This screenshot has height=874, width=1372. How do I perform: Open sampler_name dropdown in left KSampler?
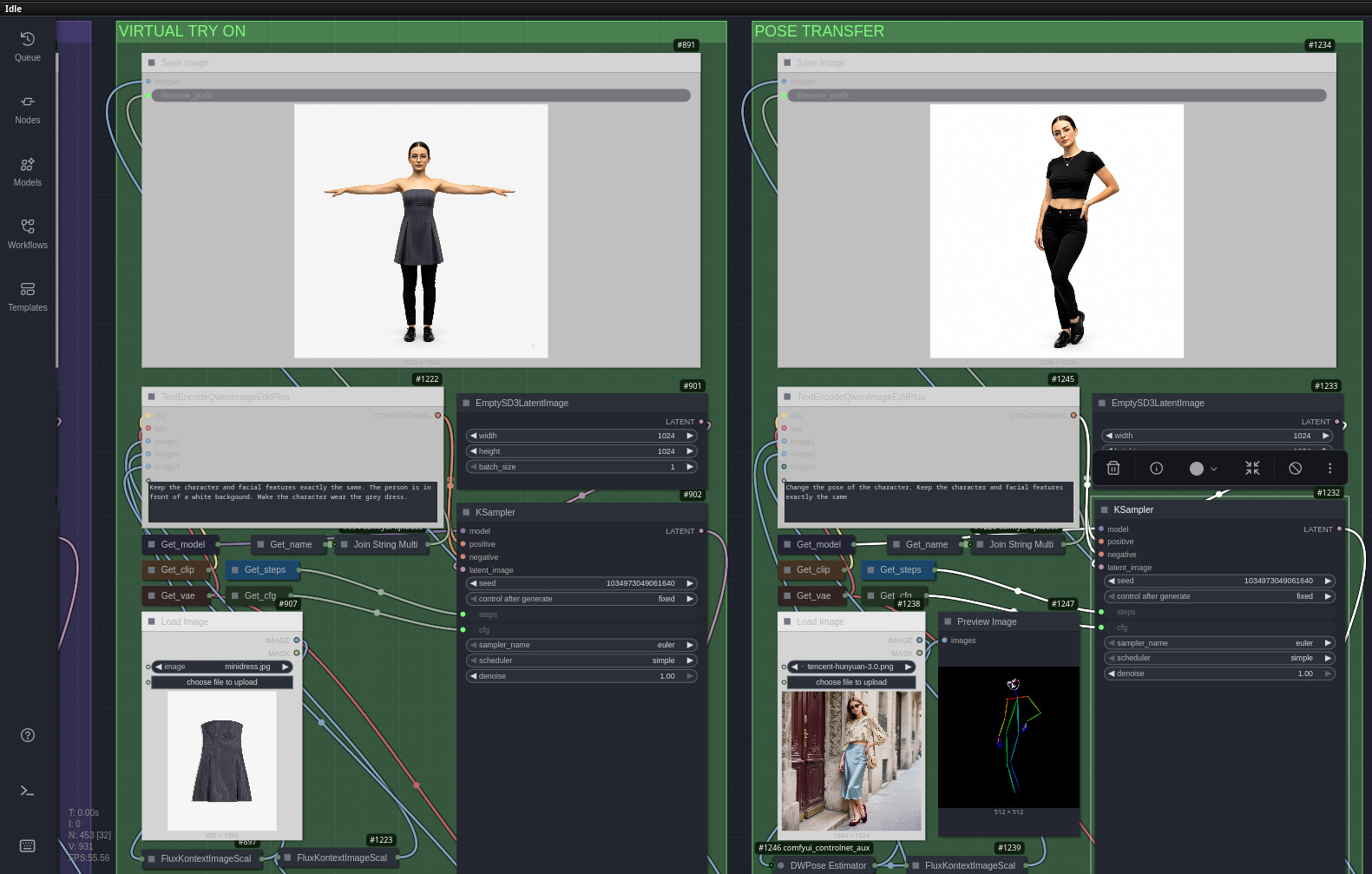581,645
